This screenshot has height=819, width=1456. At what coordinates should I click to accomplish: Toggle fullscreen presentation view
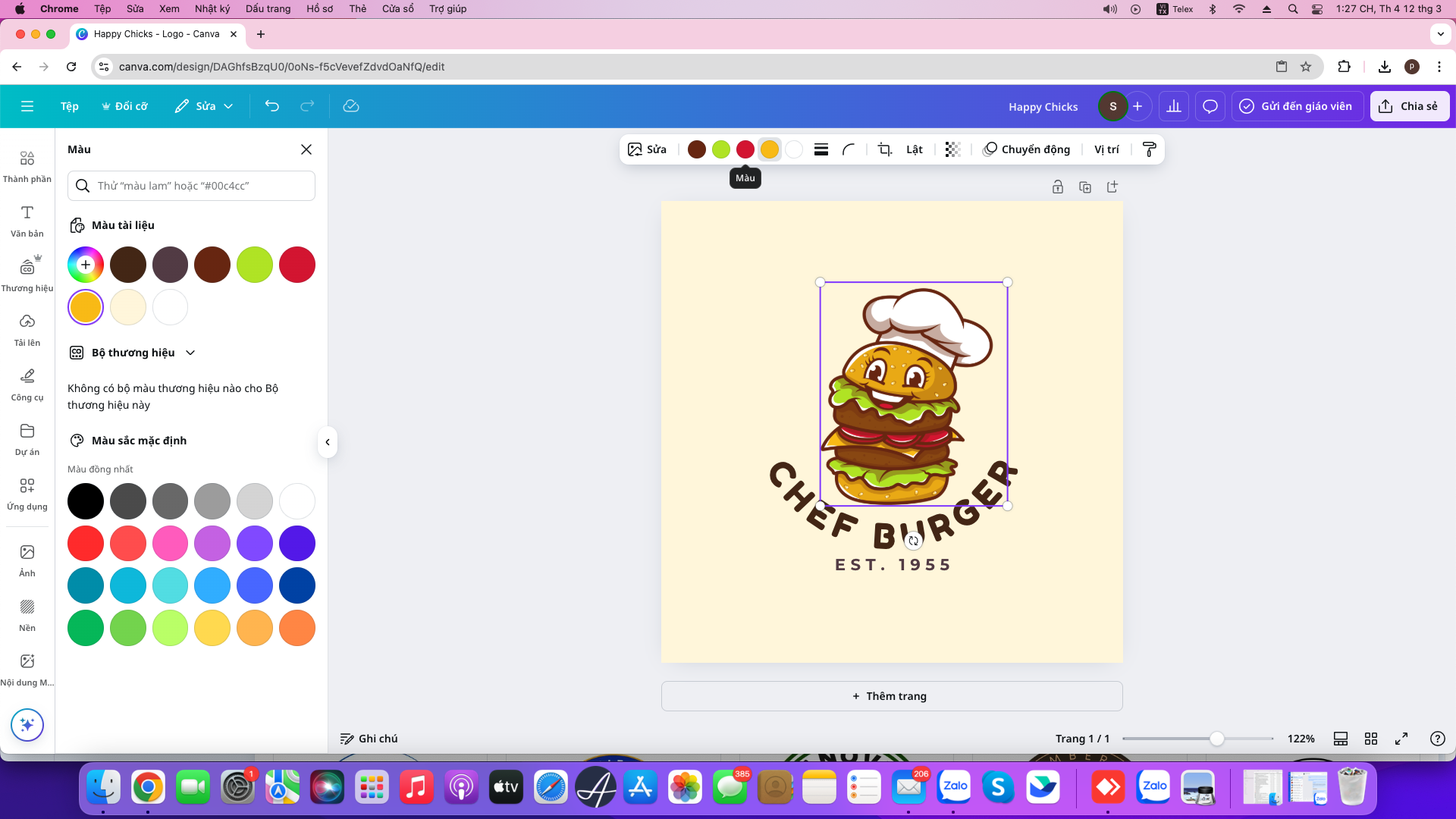pos(1401,739)
